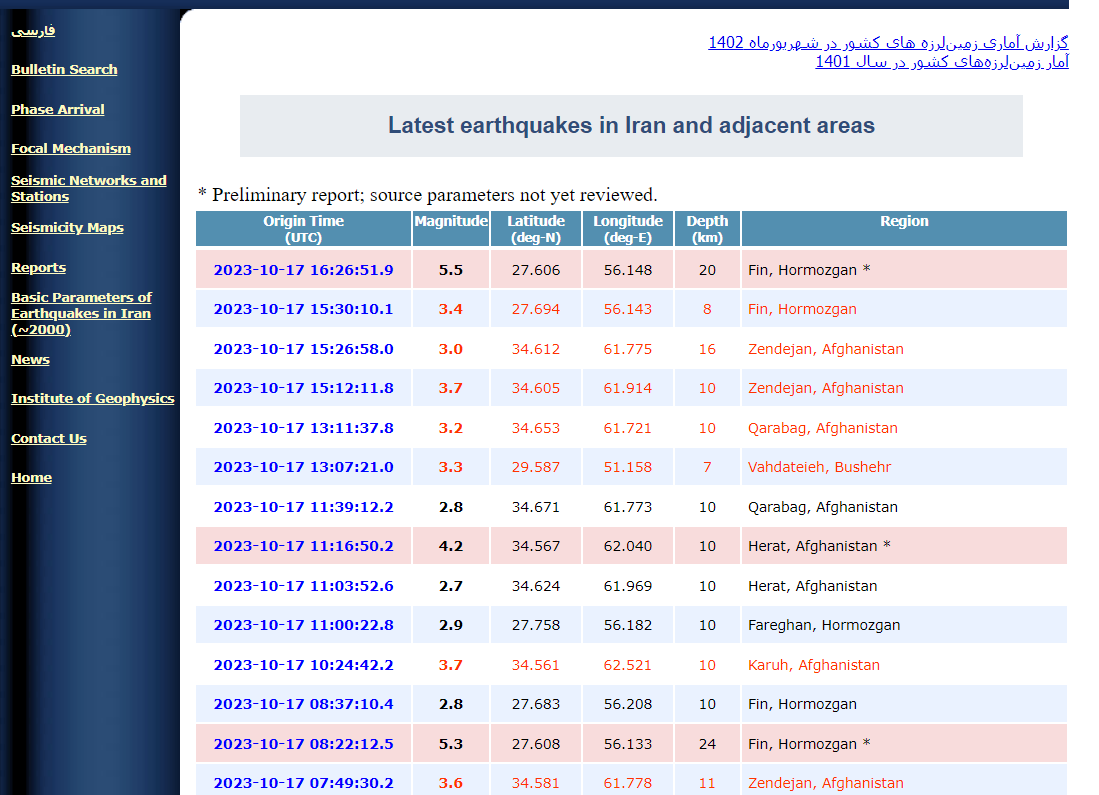Visit the Institute of Geophysics link
Screen dimensions: 1099x795
[93, 398]
